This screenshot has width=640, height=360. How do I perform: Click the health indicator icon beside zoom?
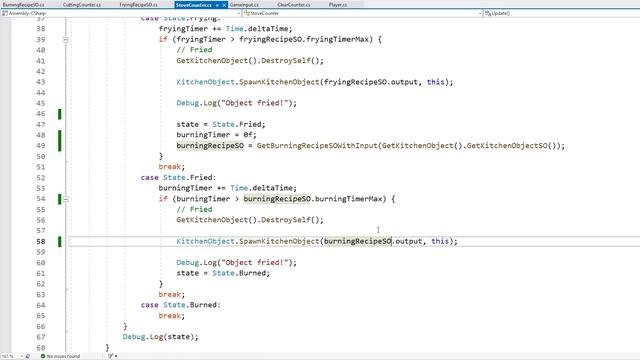(28, 356)
